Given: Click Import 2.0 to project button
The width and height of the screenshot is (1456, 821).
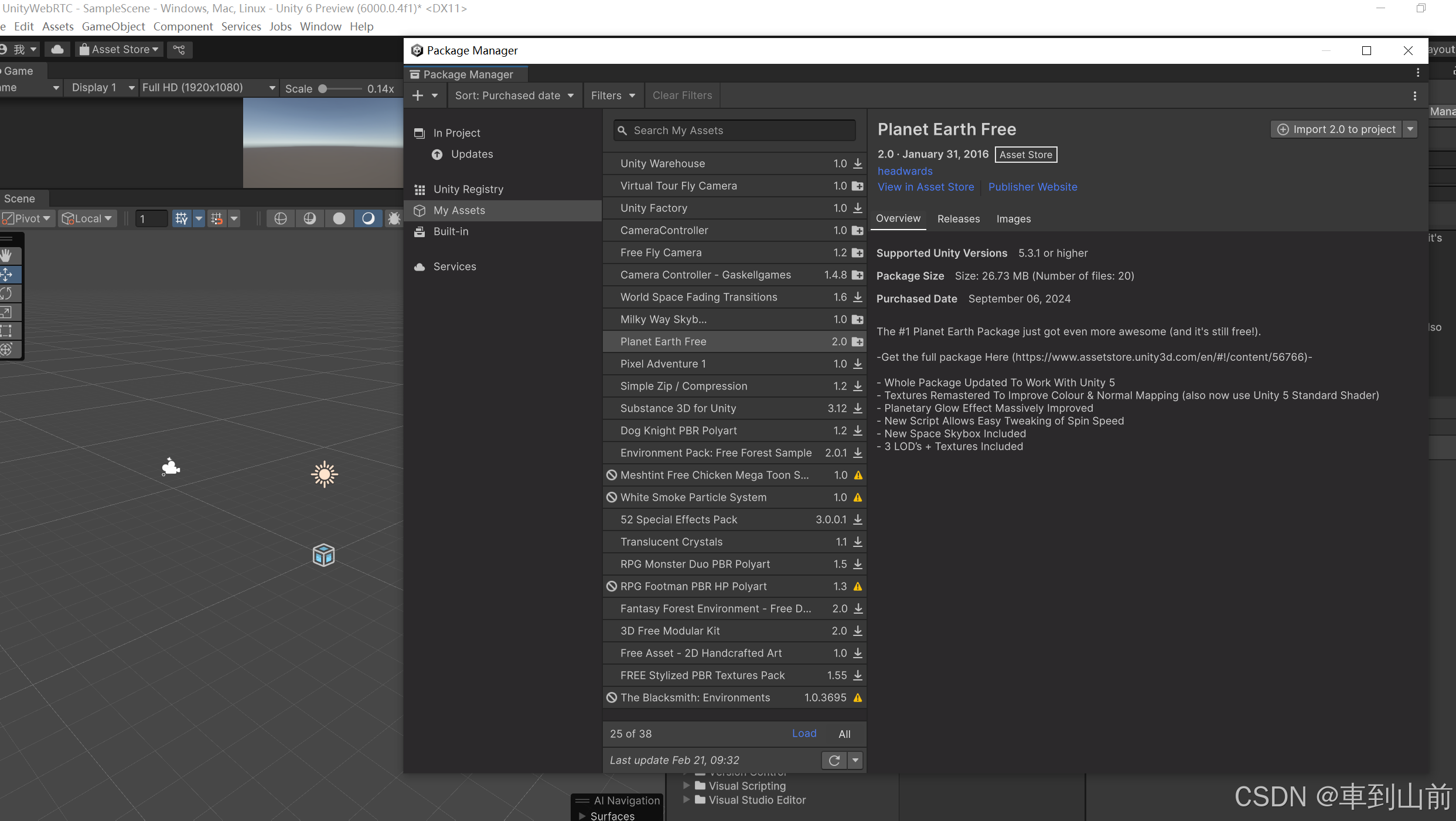Looking at the screenshot, I should pos(1336,129).
